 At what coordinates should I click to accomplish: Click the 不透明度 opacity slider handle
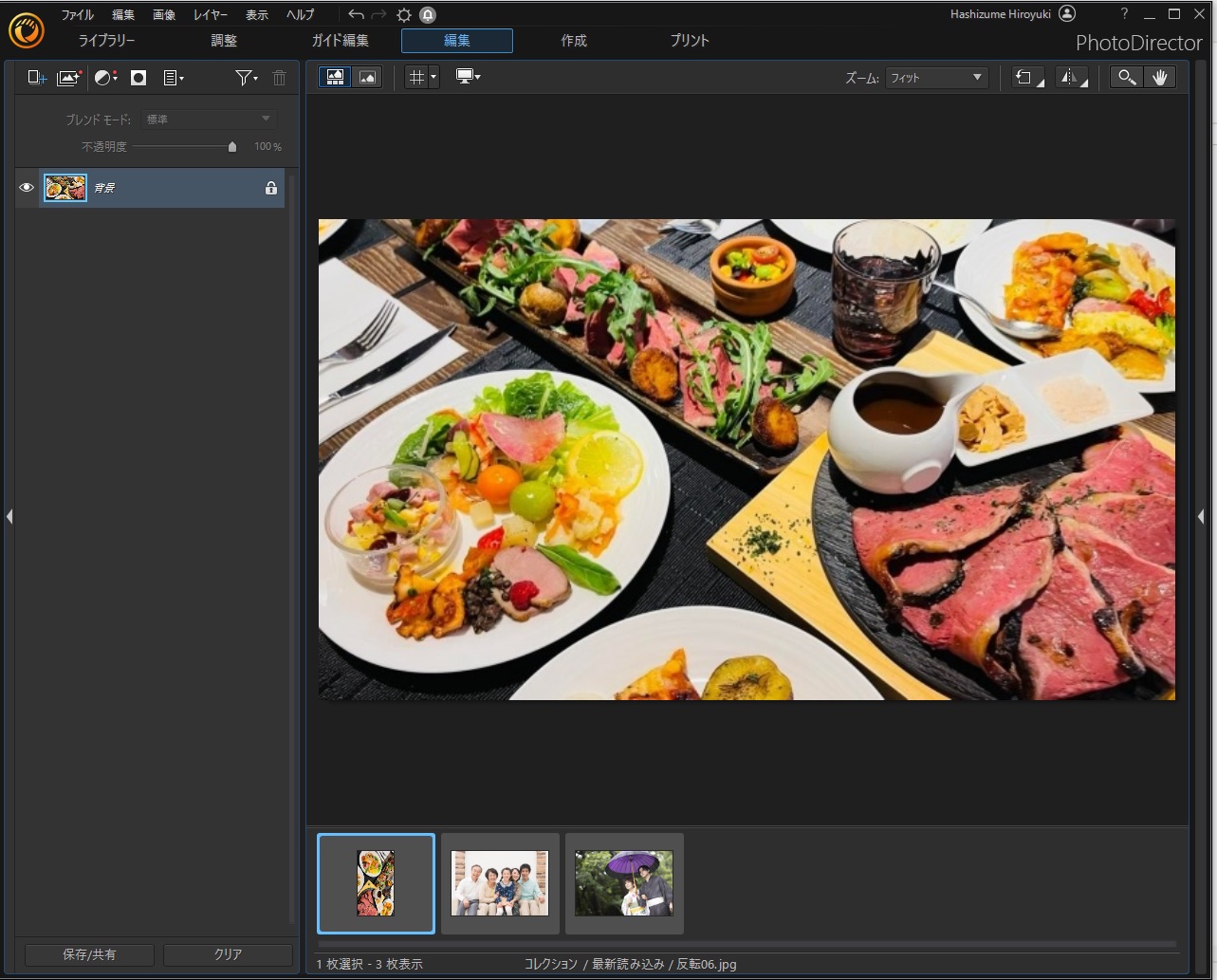232,147
